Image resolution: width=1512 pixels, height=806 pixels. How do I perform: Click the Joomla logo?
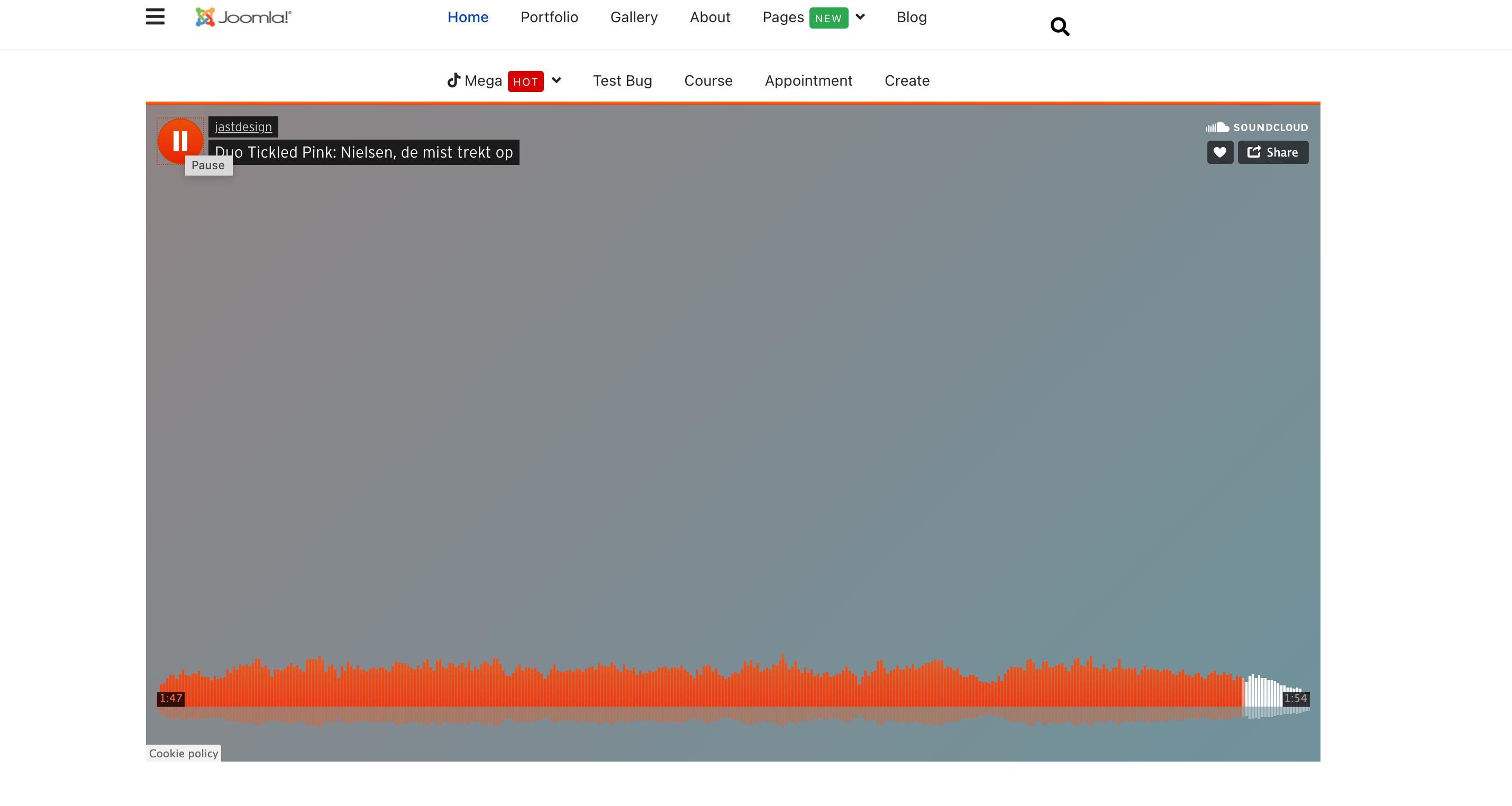pos(243,17)
